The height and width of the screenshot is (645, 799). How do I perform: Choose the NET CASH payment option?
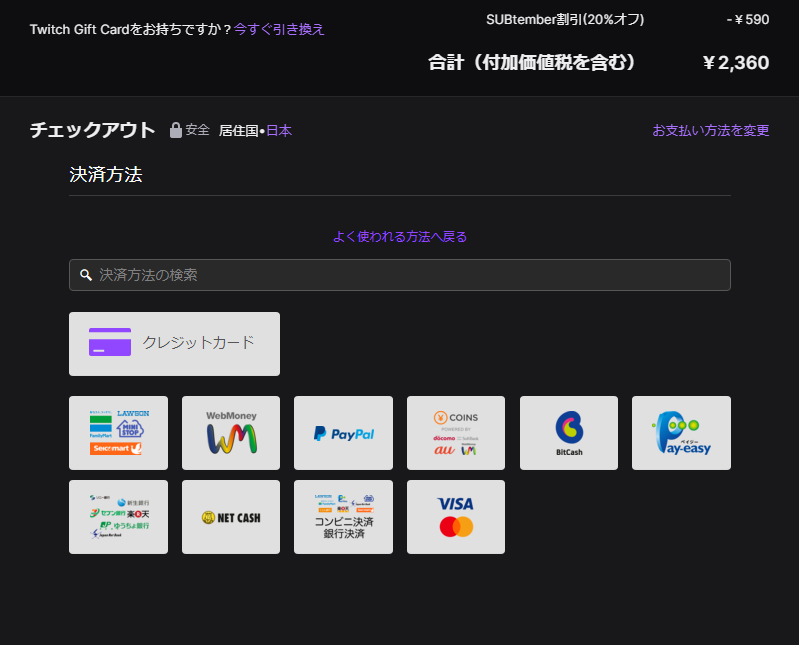[x=231, y=517]
